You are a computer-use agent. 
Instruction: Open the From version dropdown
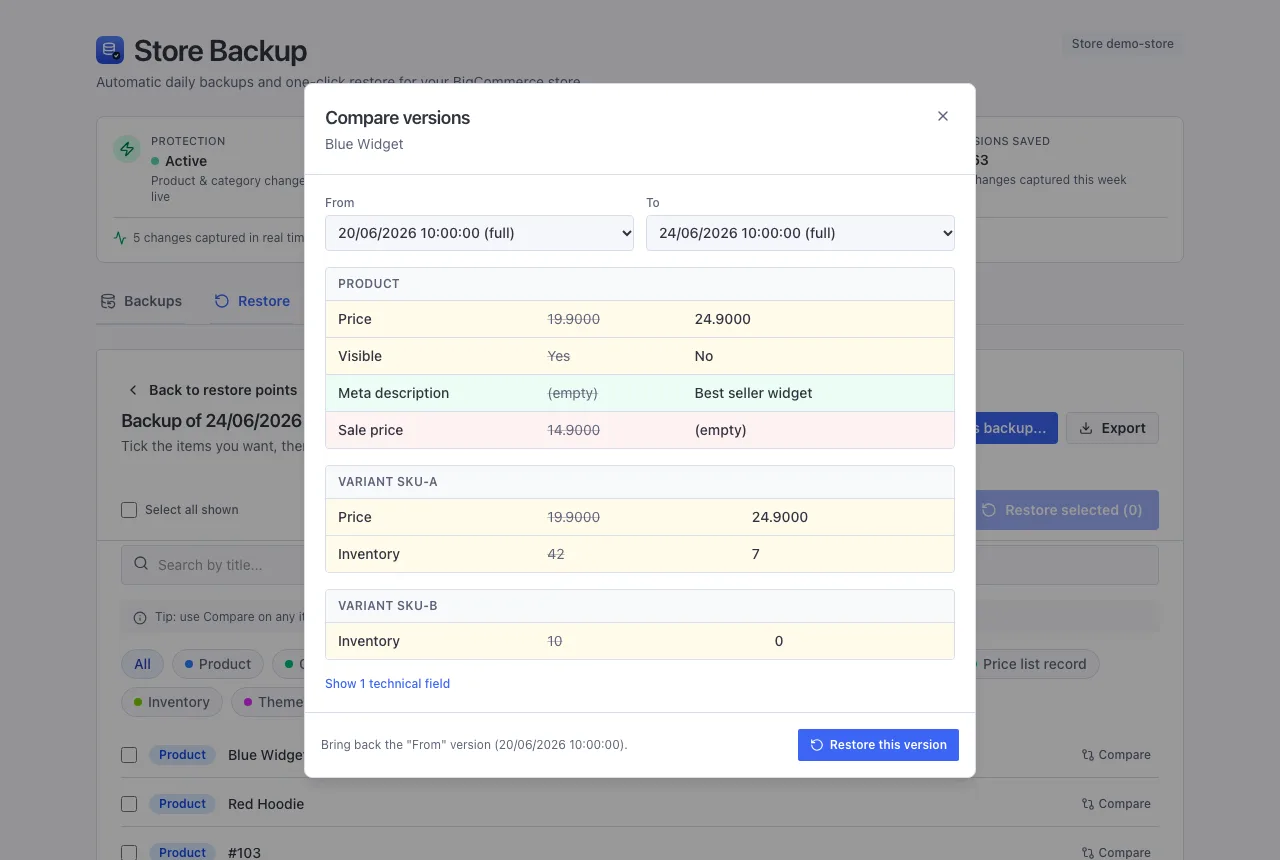click(x=479, y=233)
